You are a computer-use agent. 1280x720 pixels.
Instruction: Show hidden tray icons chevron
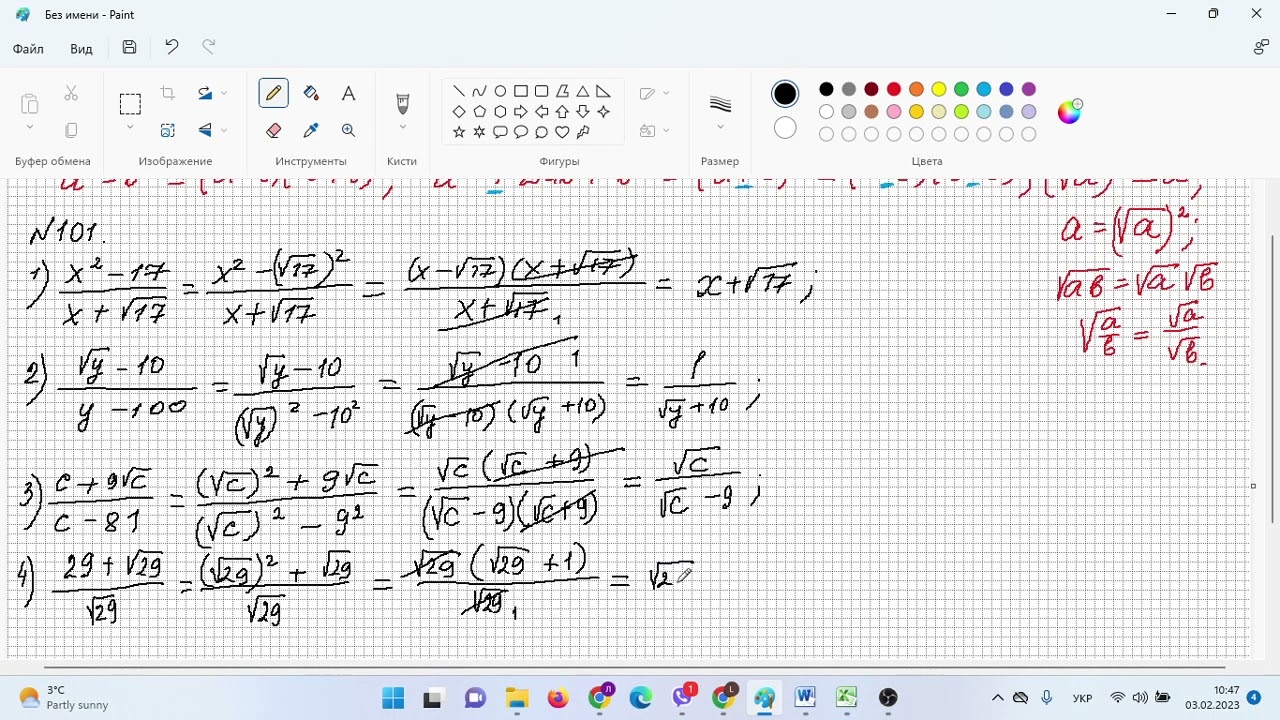(x=997, y=697)
